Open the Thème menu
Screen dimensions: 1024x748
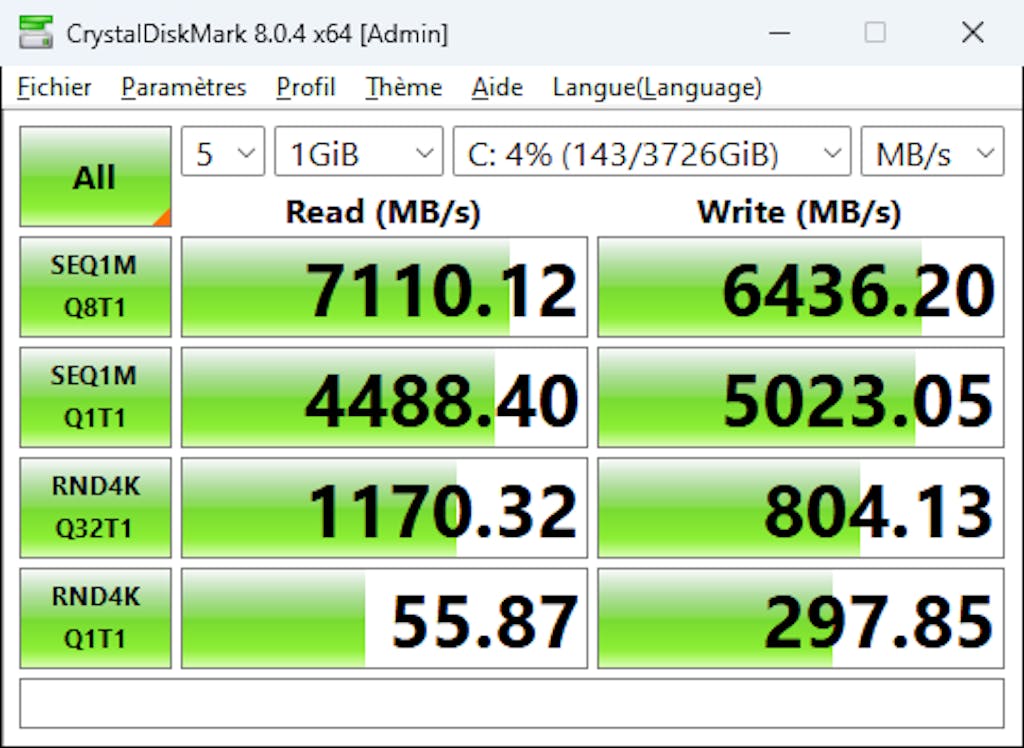[403, 88]
